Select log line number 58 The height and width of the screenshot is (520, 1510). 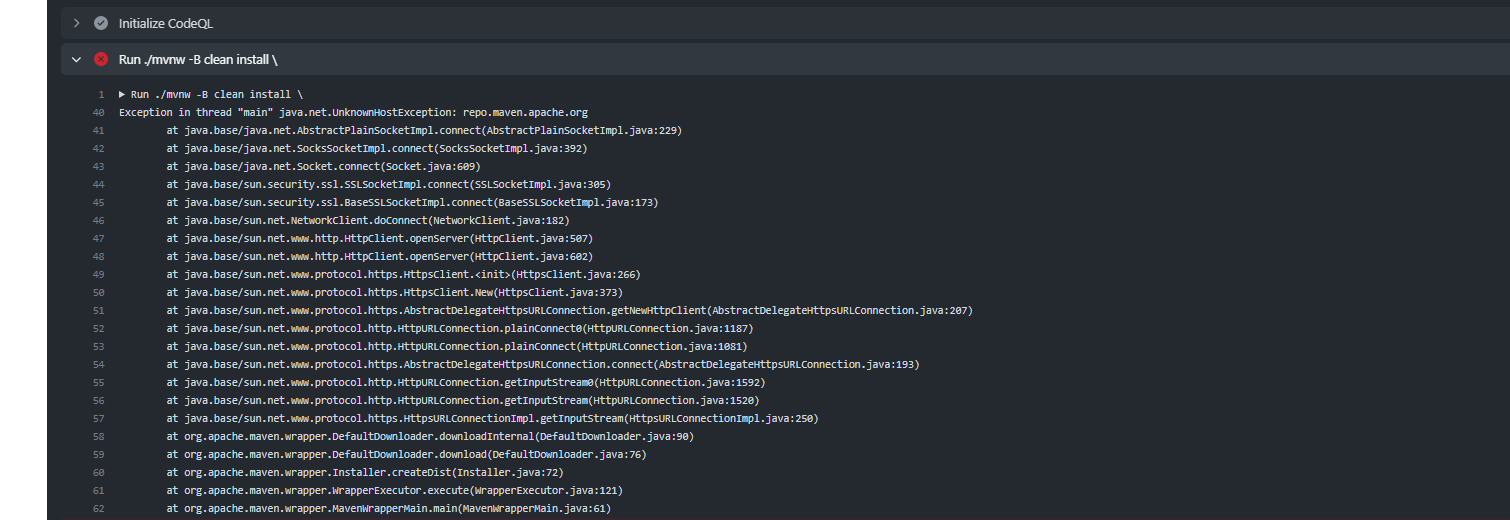click(98, 436)
